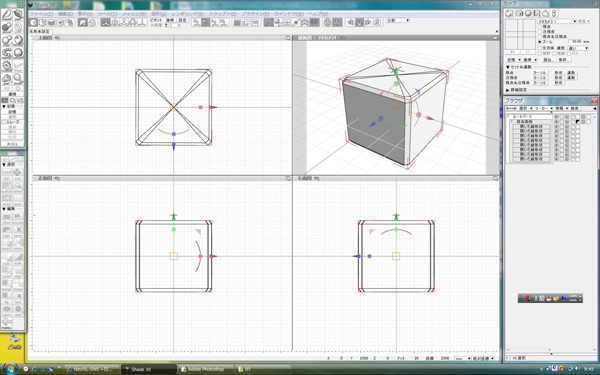Viewport: 600px width, 375px height.
Task: Click the メッシュ button in toolbox
Action: 12,145
